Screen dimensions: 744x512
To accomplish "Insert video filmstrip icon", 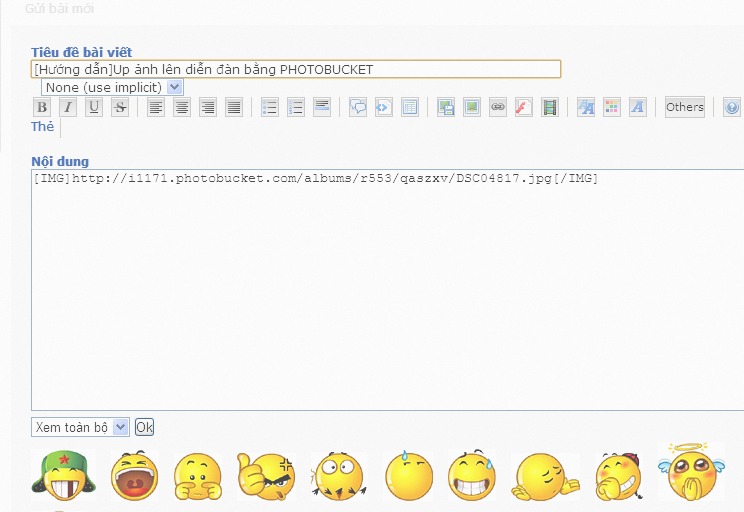I will pyautogui.click(x=550, y=108).
